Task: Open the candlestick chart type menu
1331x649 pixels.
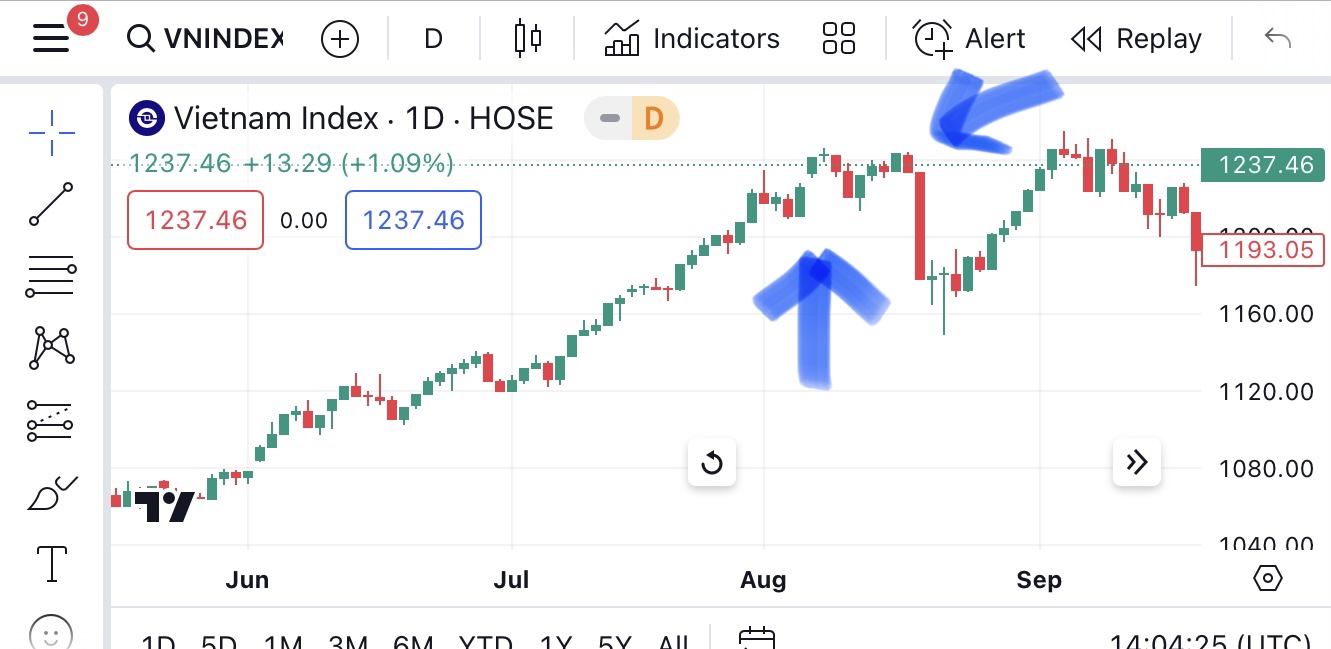Action: pyautogui.click(x=527, y=39)
